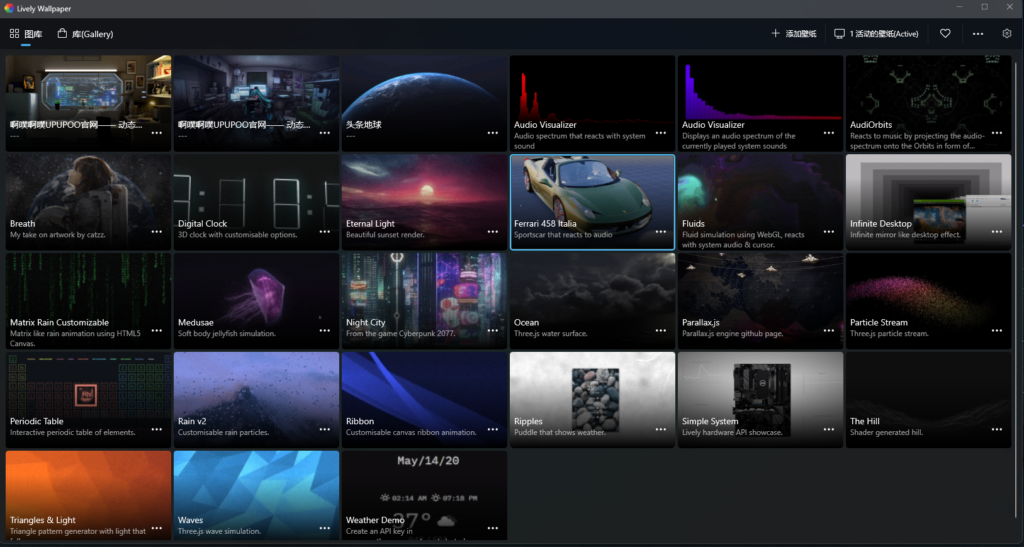Open more options for Periodic Table
Screen dimensions: 1024x547
[157, 430]
